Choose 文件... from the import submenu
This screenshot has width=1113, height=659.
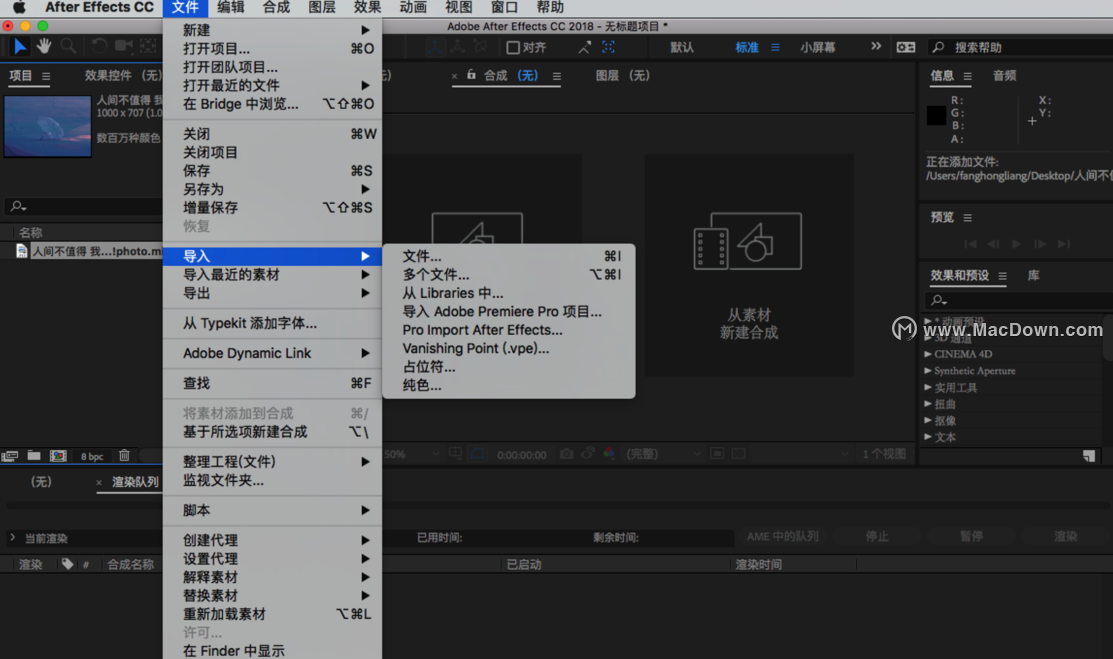[508, 256]
